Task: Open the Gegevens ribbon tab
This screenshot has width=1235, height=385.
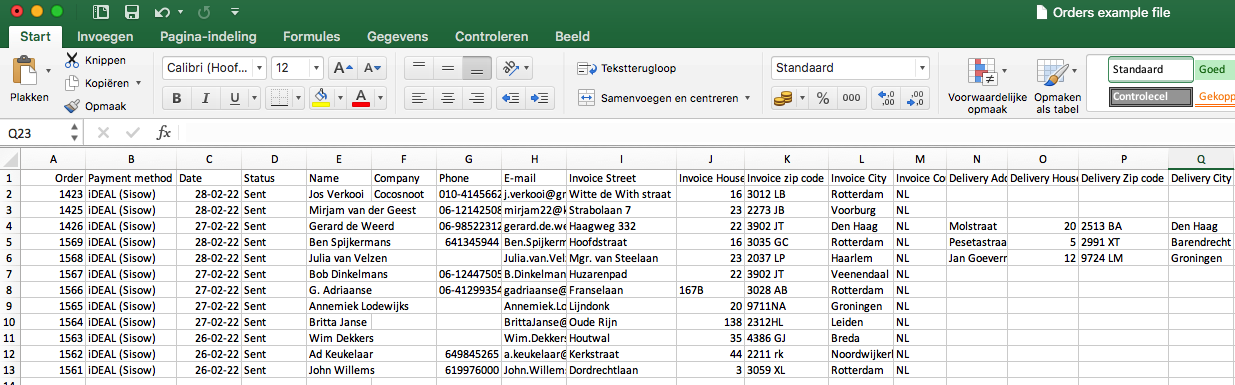Action: click(x=398, y=37)
